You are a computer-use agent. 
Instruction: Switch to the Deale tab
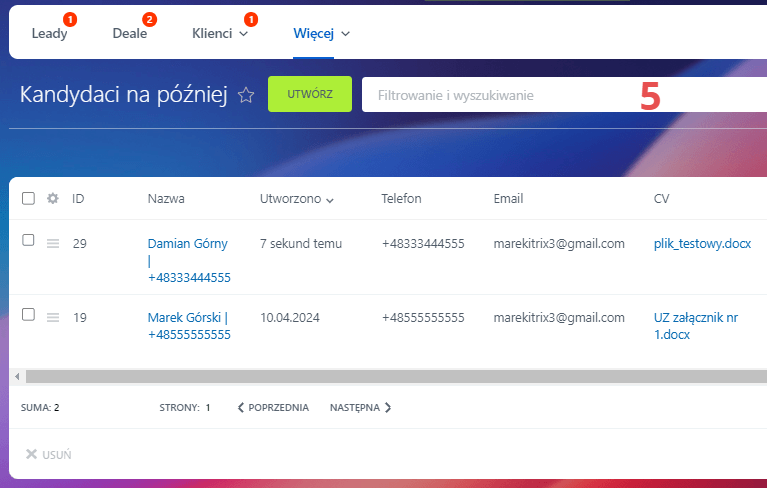click(x=130, y=33)
